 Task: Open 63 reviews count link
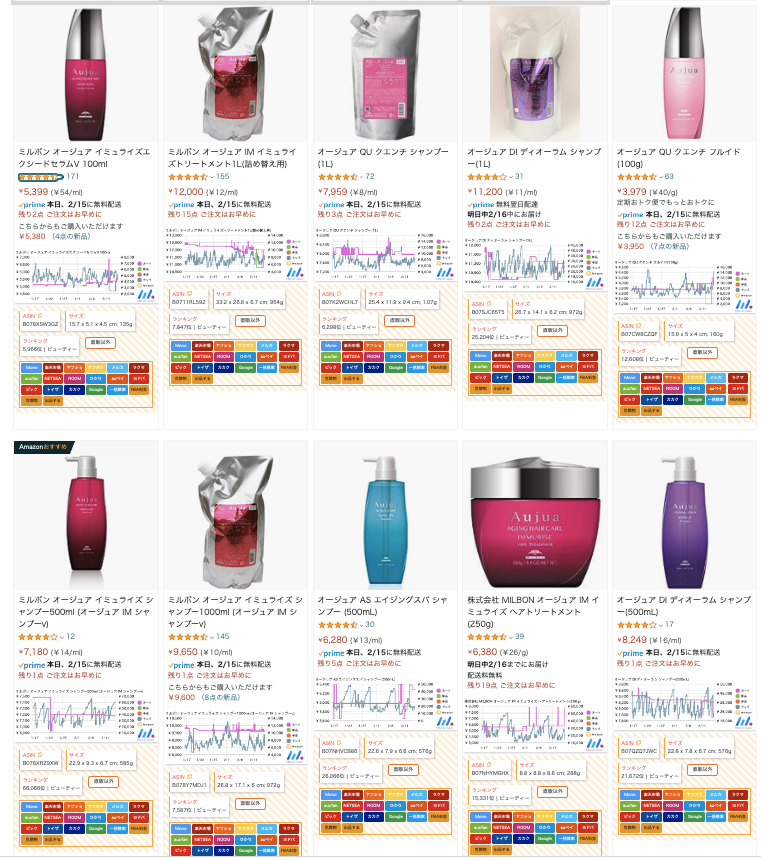point(669,177)
